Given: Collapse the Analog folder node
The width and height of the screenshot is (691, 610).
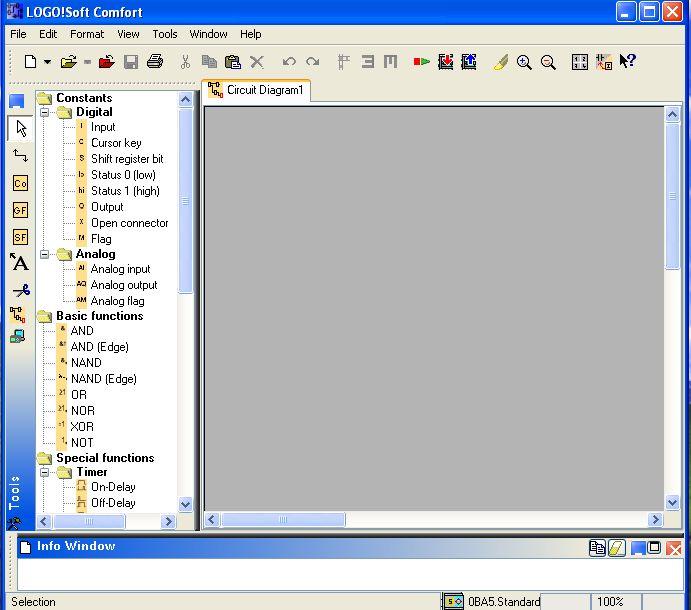Looking at the screenshot, I should (x=45, y=254).
